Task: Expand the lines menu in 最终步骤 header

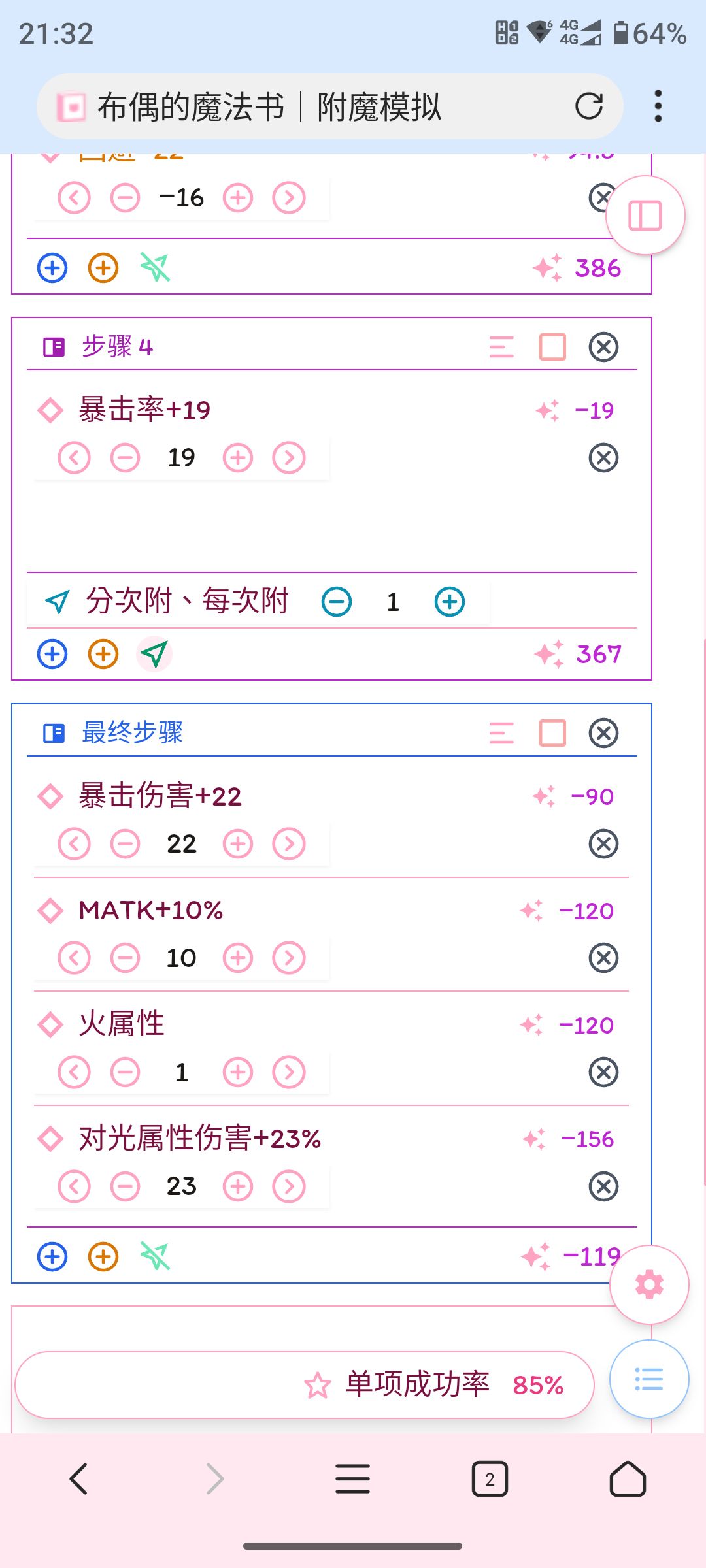Action: point(501,733)
